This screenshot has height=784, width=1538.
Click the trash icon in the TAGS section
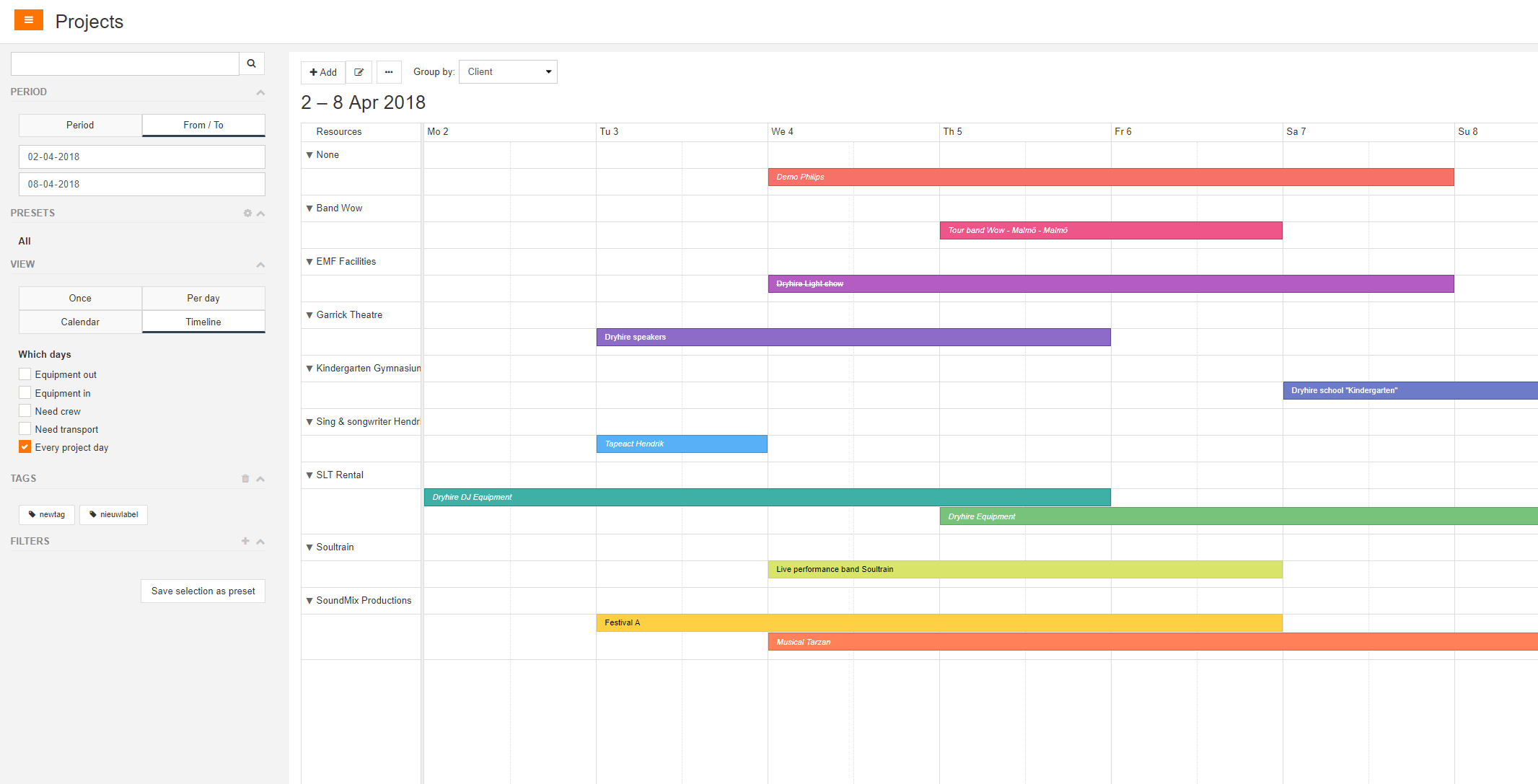coord(245,478)
